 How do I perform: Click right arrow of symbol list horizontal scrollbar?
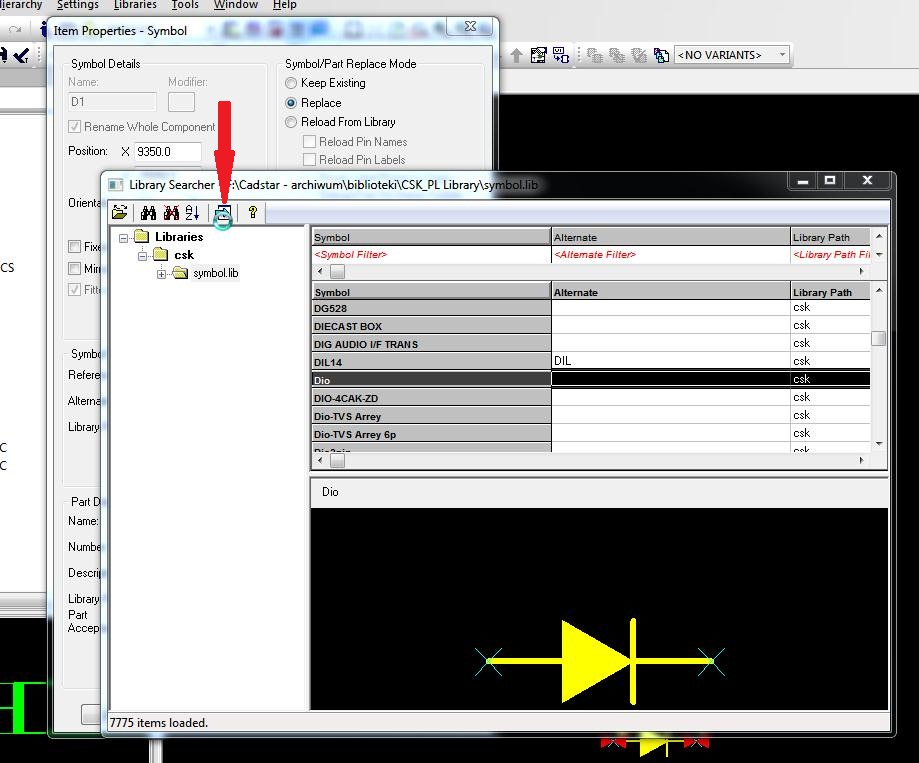tap(861, 461)
